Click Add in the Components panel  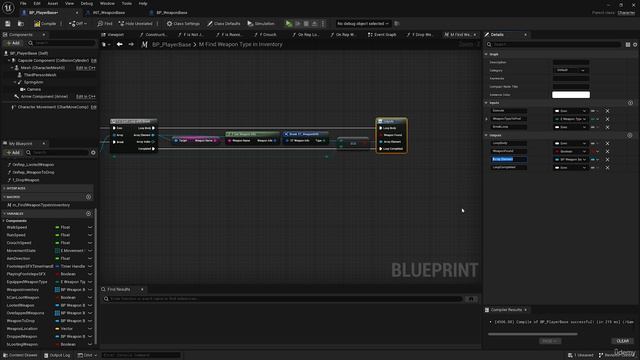click(x=13, y=43)
